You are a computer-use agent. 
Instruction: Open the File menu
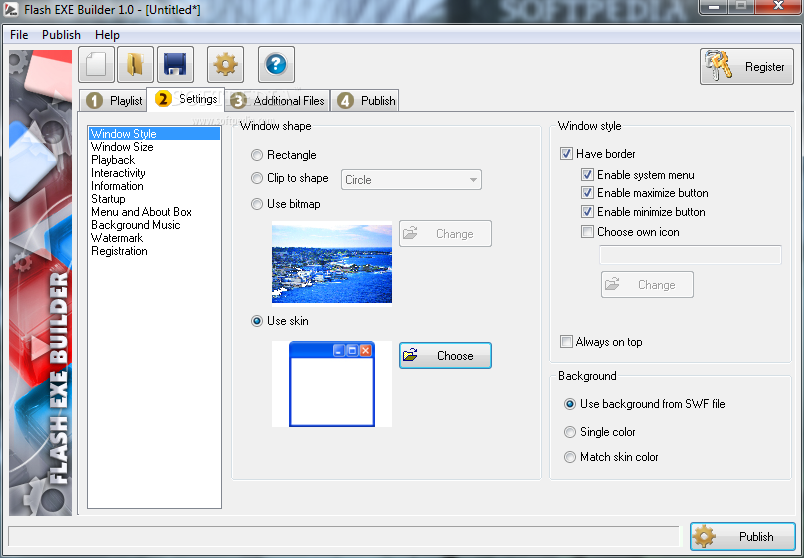coord(19,35)
